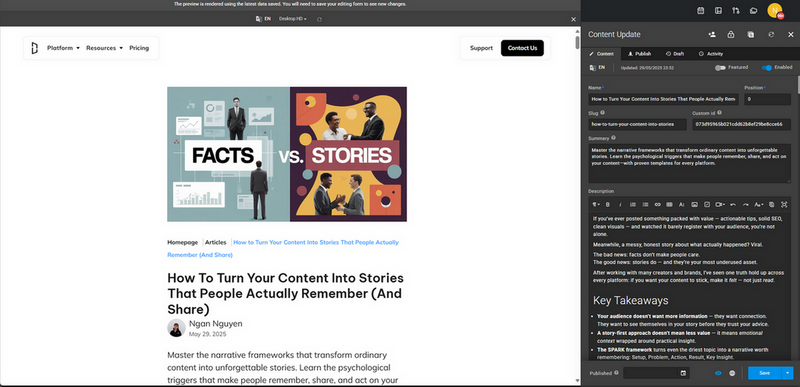Click the Custom id input field
Screen dimensions: 800x387
(741, 124)
